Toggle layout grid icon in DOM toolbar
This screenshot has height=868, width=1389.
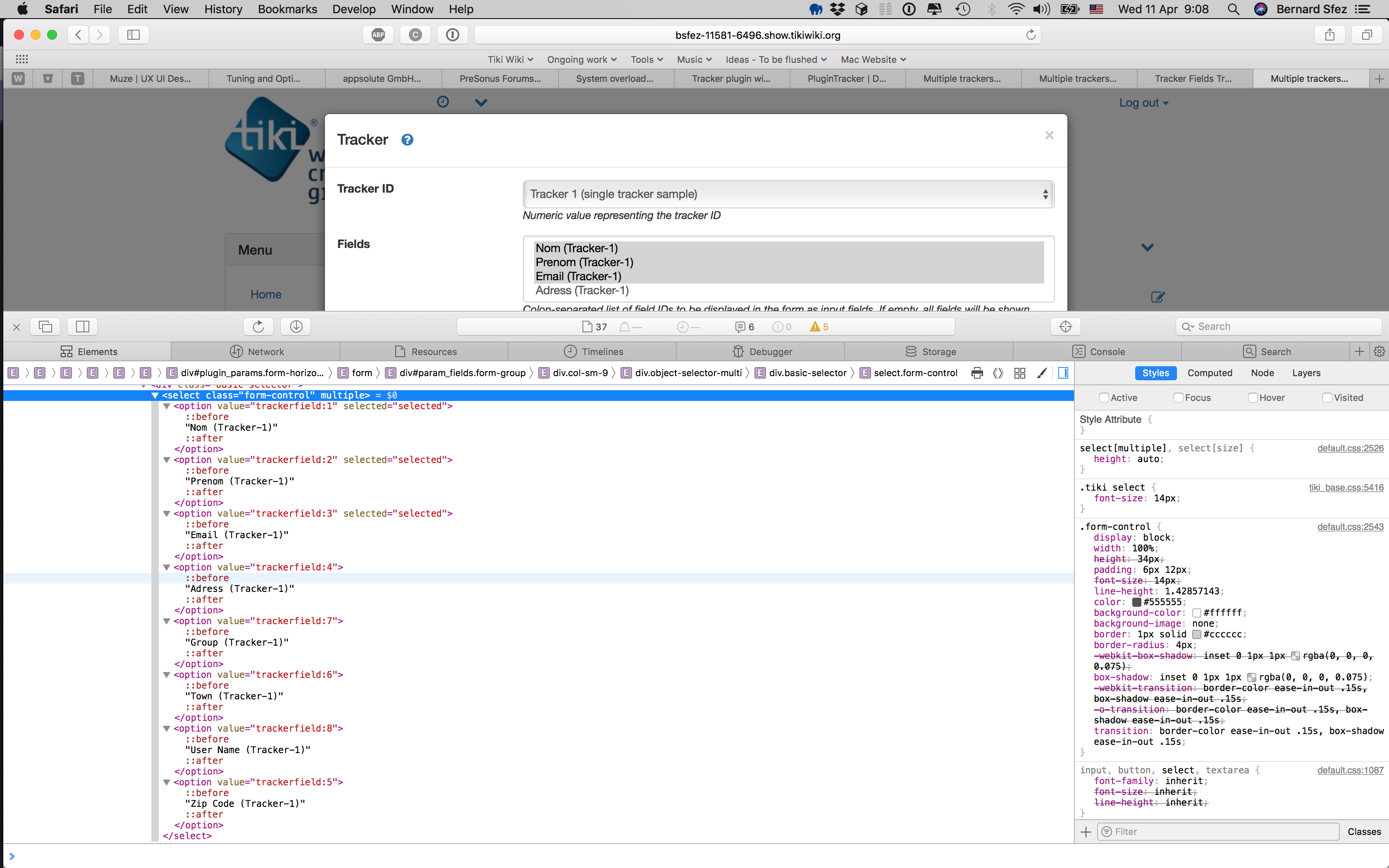tap(1020, 373)
